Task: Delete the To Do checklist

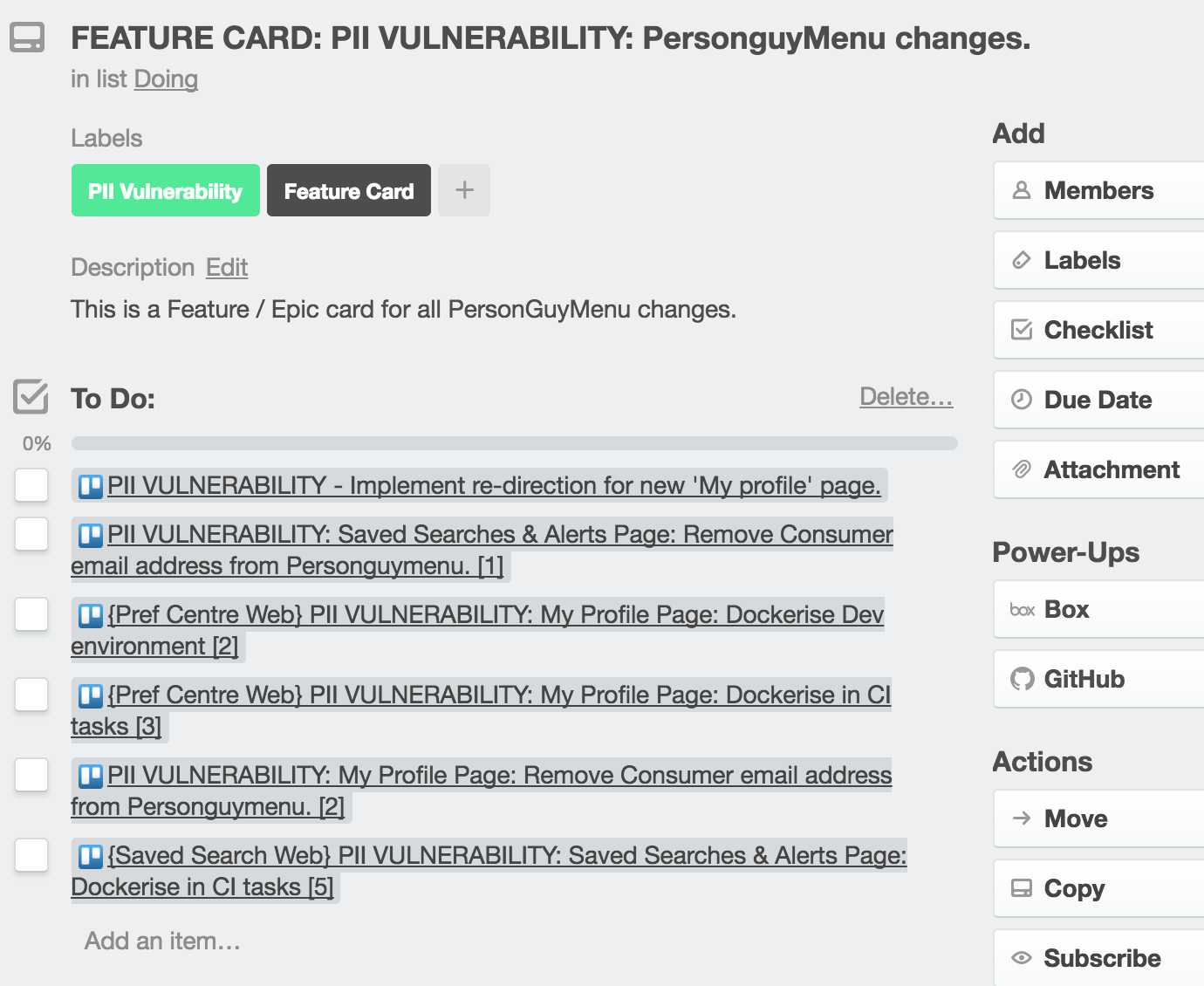Action: [906, 396]
